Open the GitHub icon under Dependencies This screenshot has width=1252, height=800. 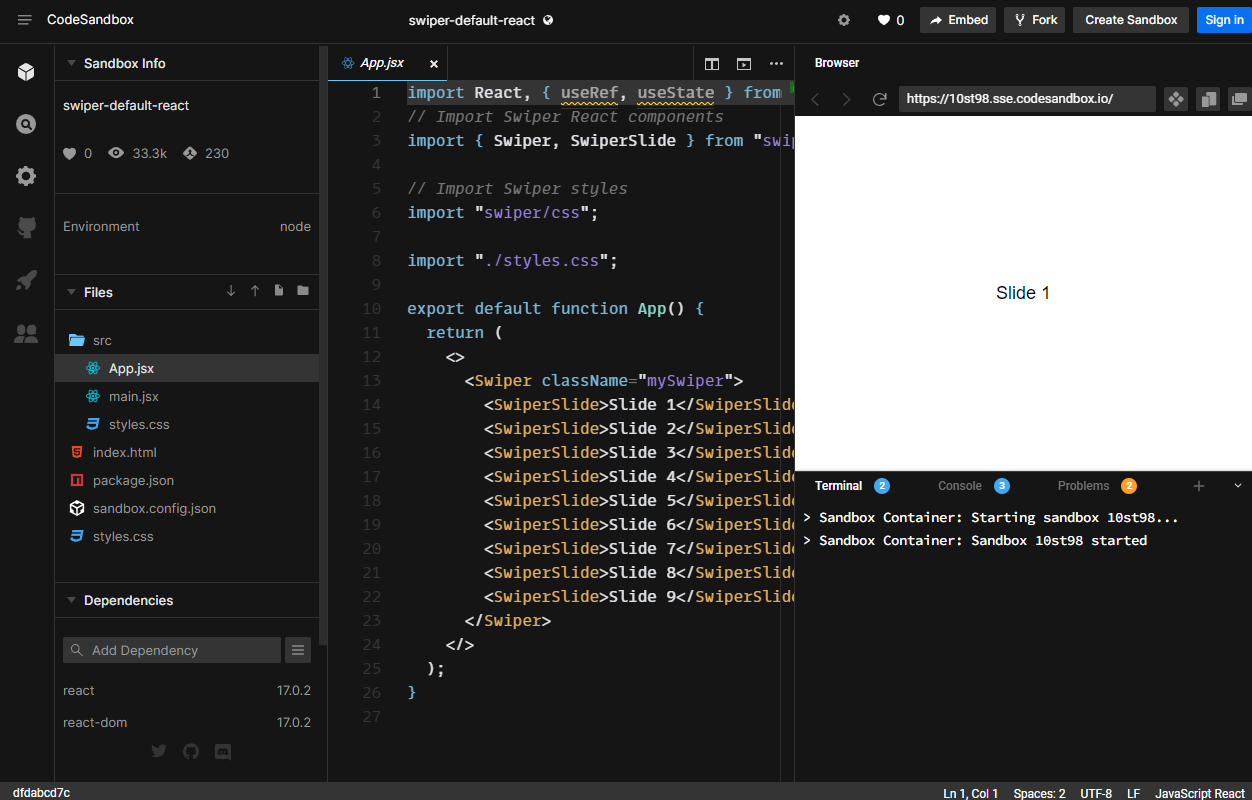tap(191, 751)
